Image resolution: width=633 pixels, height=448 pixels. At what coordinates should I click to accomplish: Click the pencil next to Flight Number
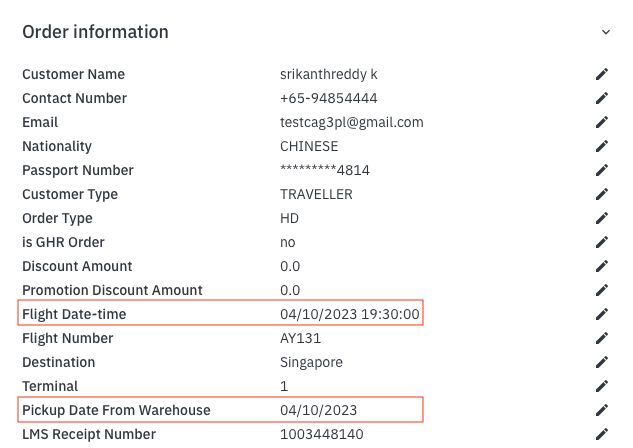pos(602,338)
